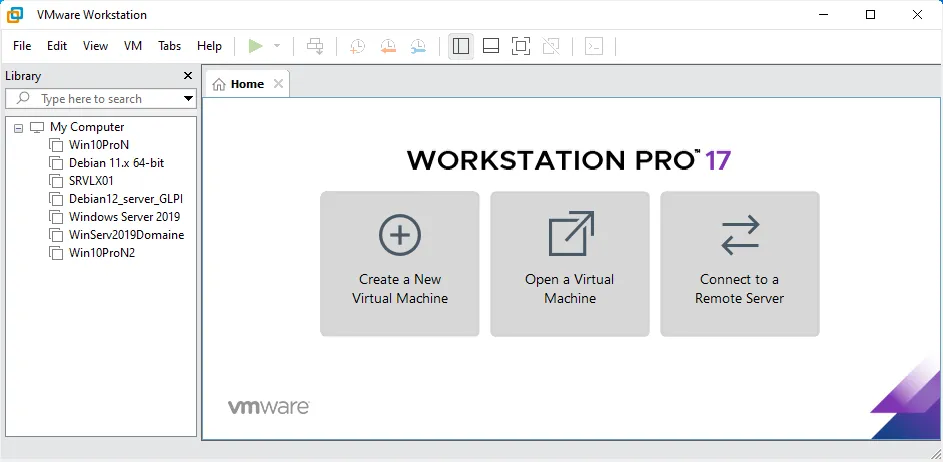Close the VMware Workstation window
The image size is (943, 462).
(x=918, y=14)
